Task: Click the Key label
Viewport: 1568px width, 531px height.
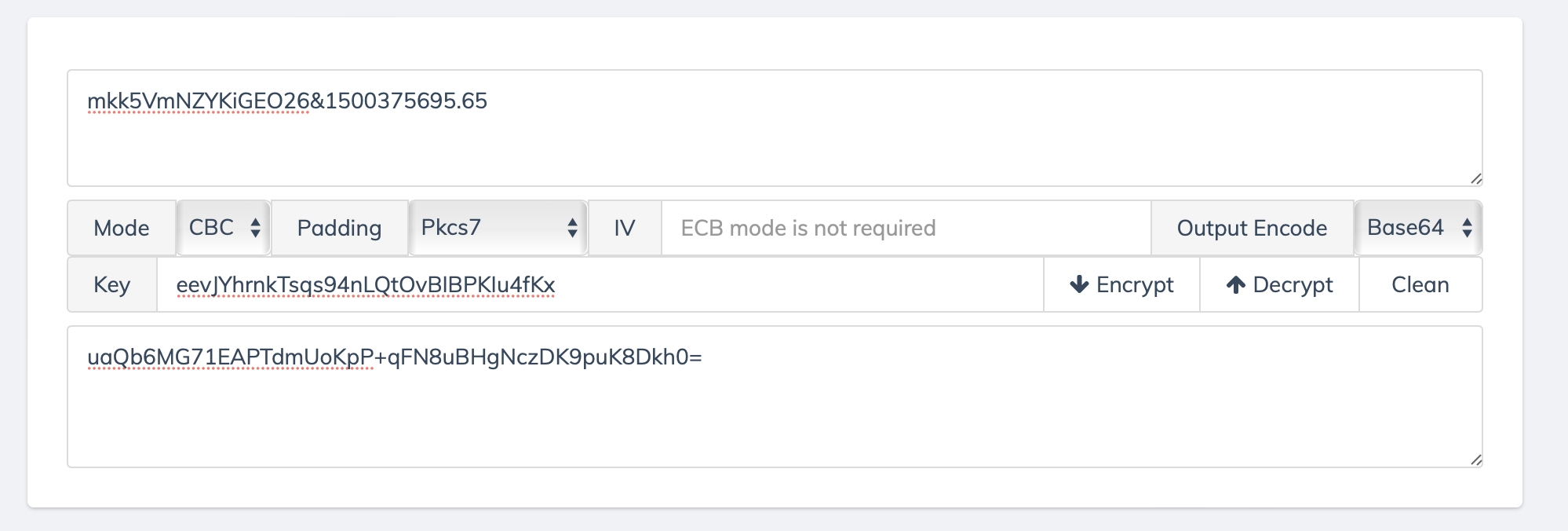Action: pos(112,284)
